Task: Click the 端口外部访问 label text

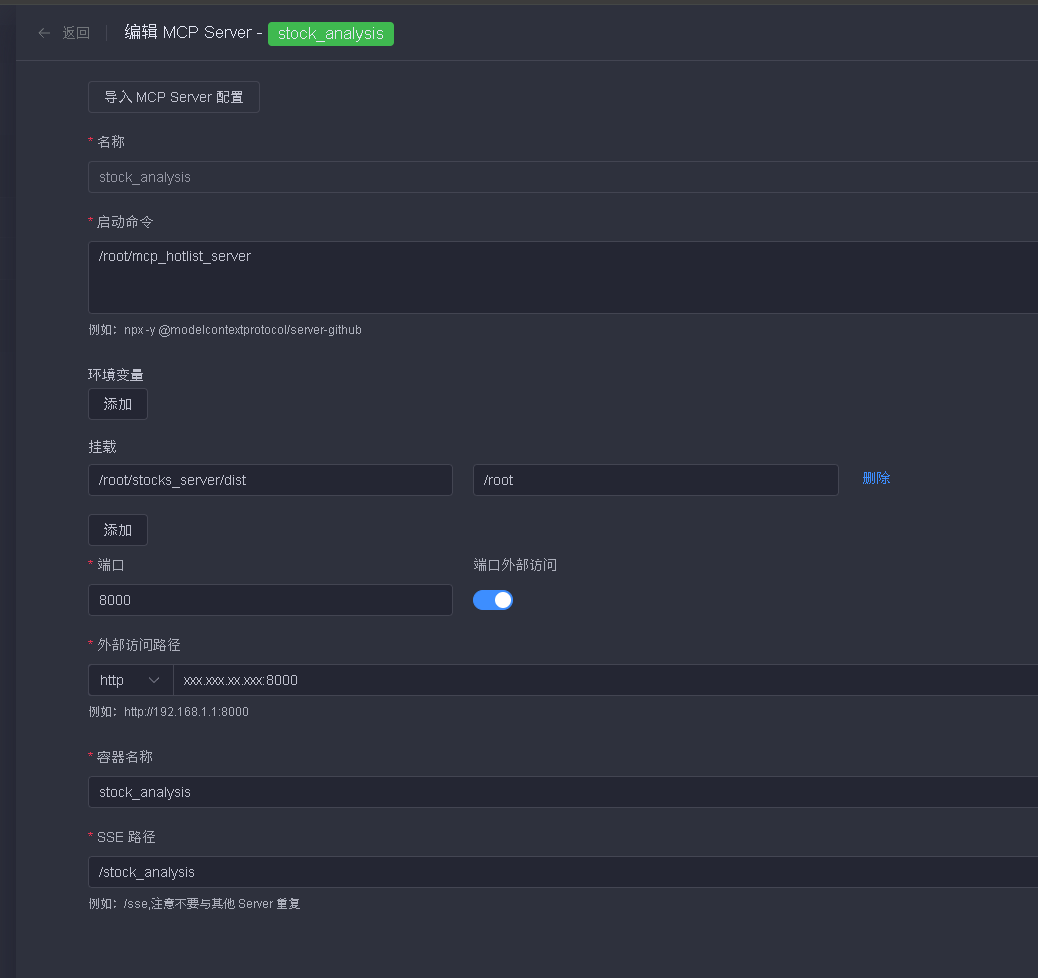Action: tap(515, 565)
